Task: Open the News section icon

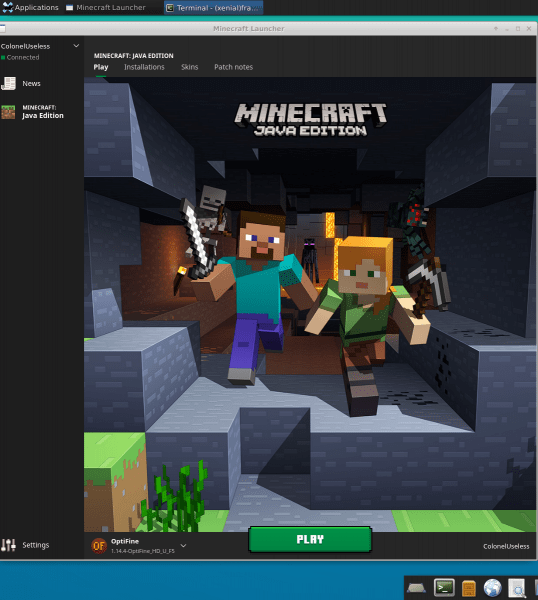Action: click(8, 83)
